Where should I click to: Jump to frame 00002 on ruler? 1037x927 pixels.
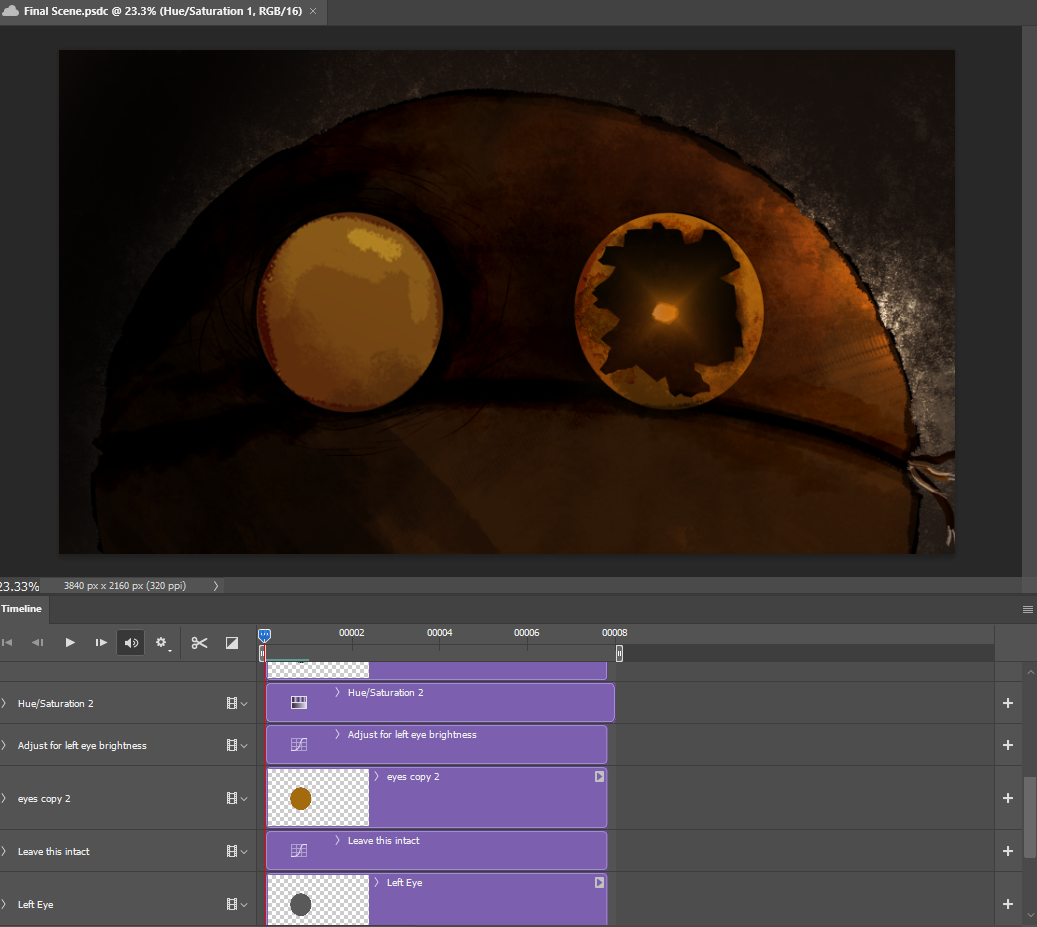pyautogui.click(x=351, y=633)
